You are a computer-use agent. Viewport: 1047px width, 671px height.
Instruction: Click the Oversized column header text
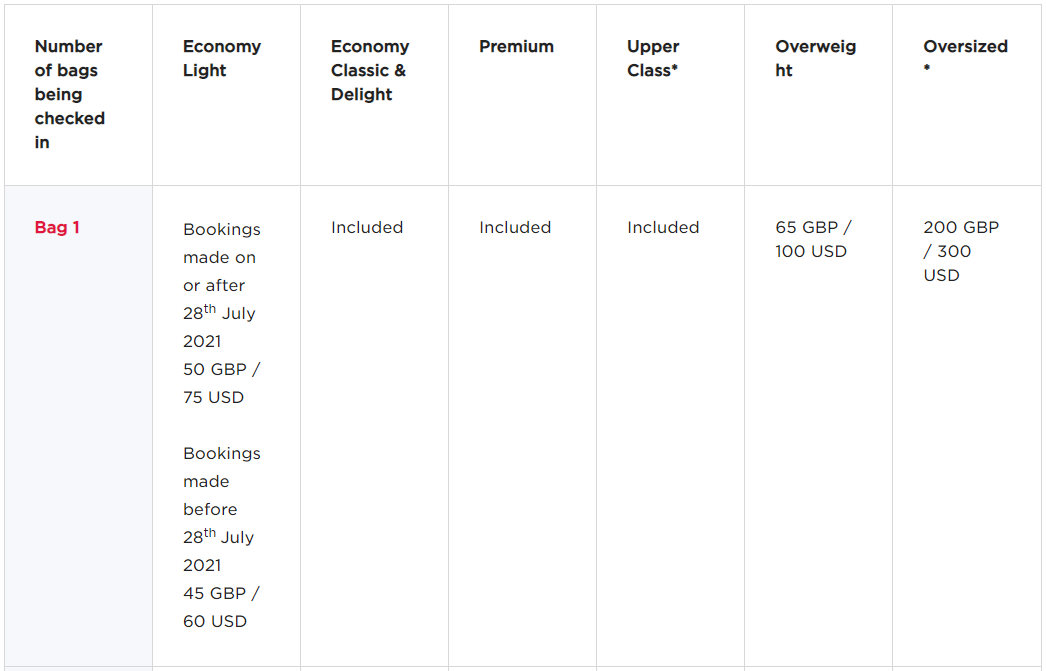tap(965, 46)
